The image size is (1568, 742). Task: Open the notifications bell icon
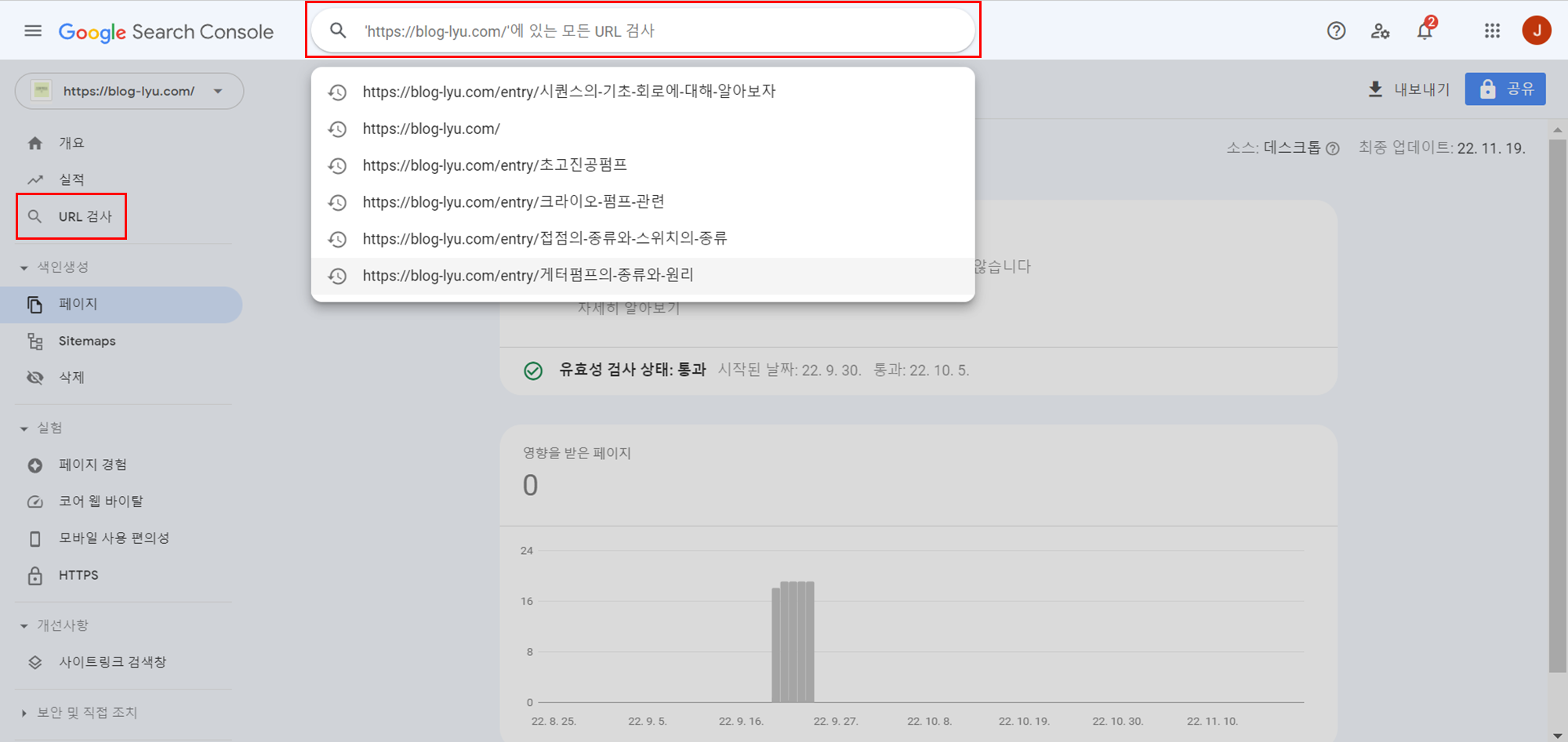1425,31
